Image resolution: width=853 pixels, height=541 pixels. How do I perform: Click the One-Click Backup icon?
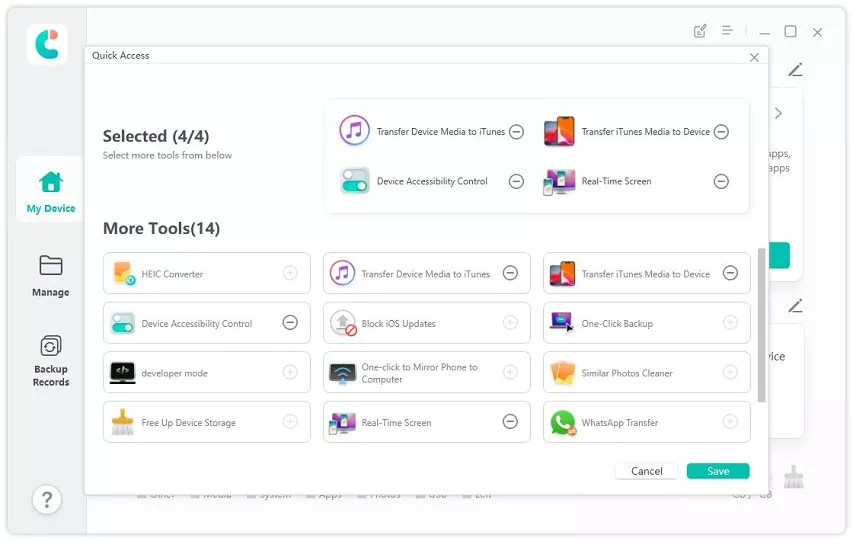click(563, 323)
